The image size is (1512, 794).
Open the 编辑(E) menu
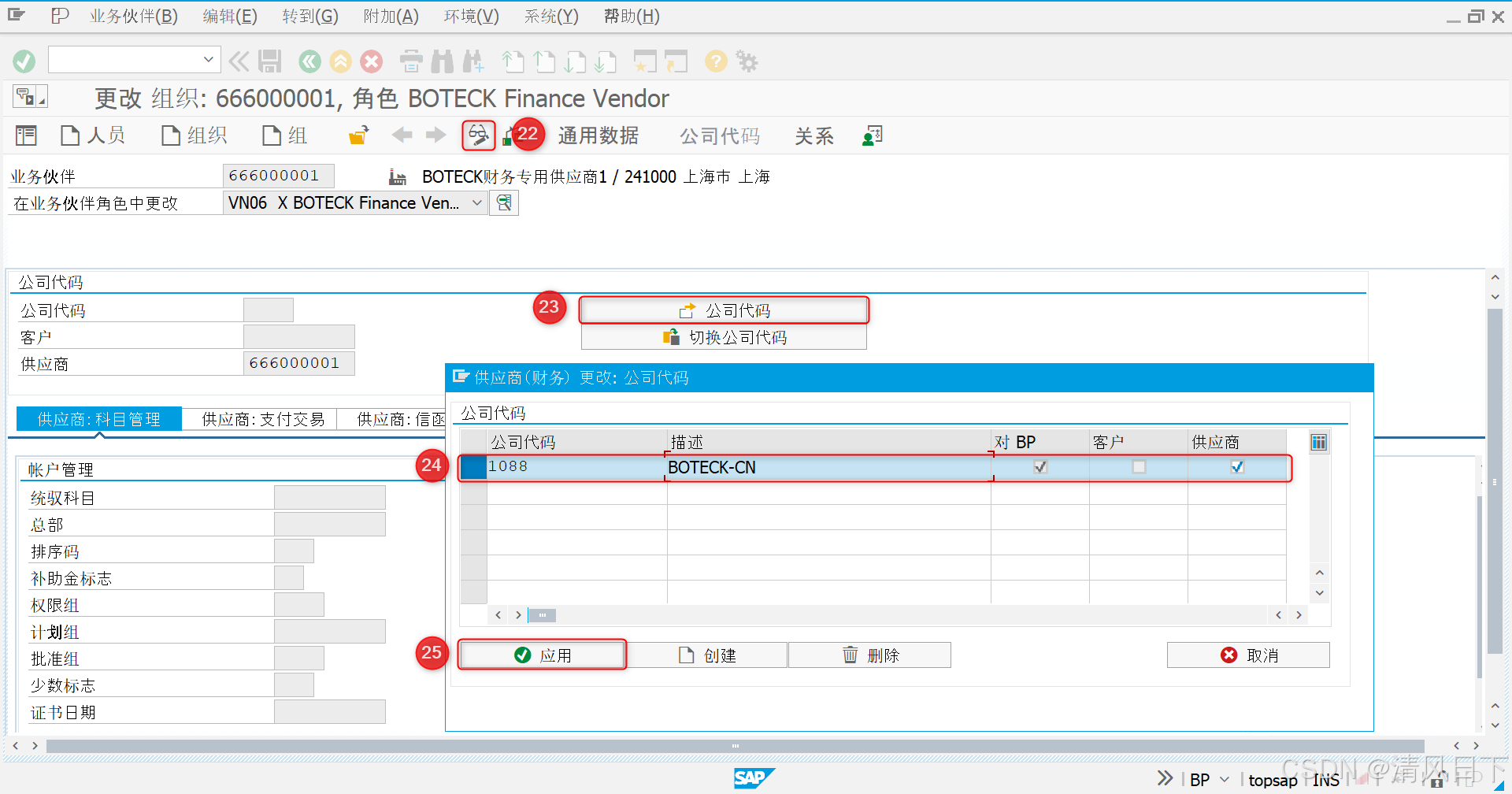click(230, 17)
